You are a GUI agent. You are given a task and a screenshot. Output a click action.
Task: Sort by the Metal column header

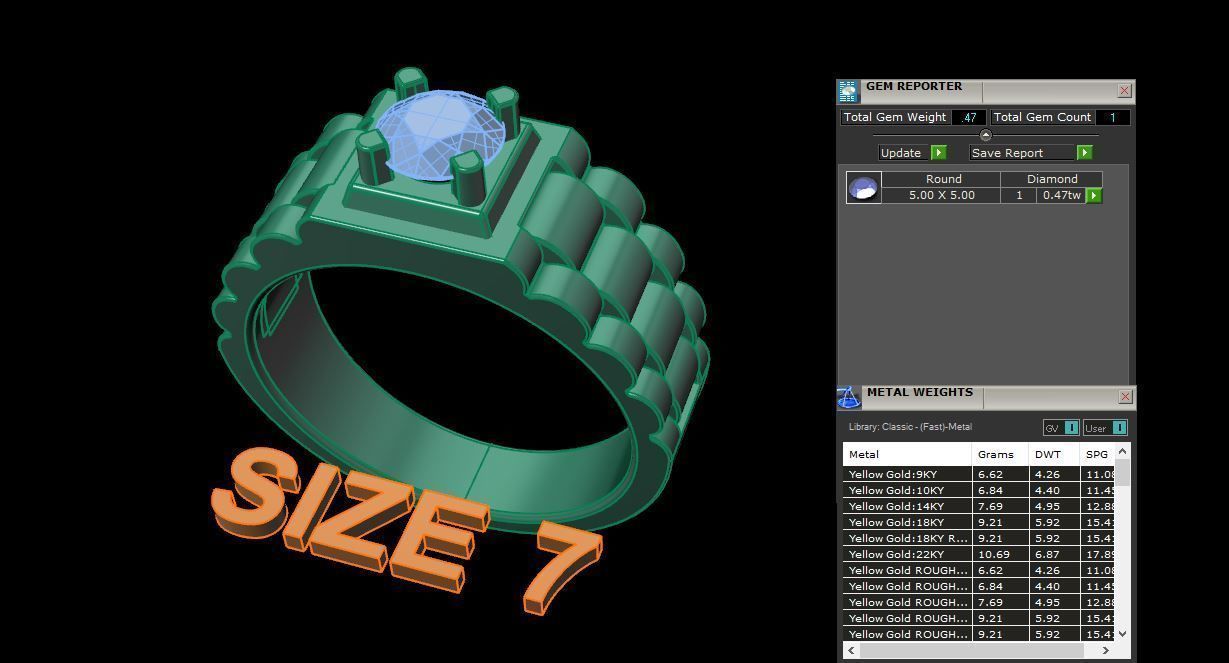907,454
